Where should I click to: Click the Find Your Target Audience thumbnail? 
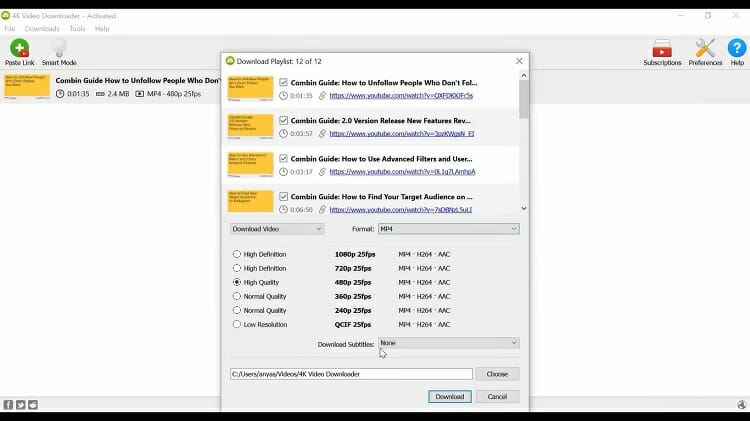(x=250, y=201)
